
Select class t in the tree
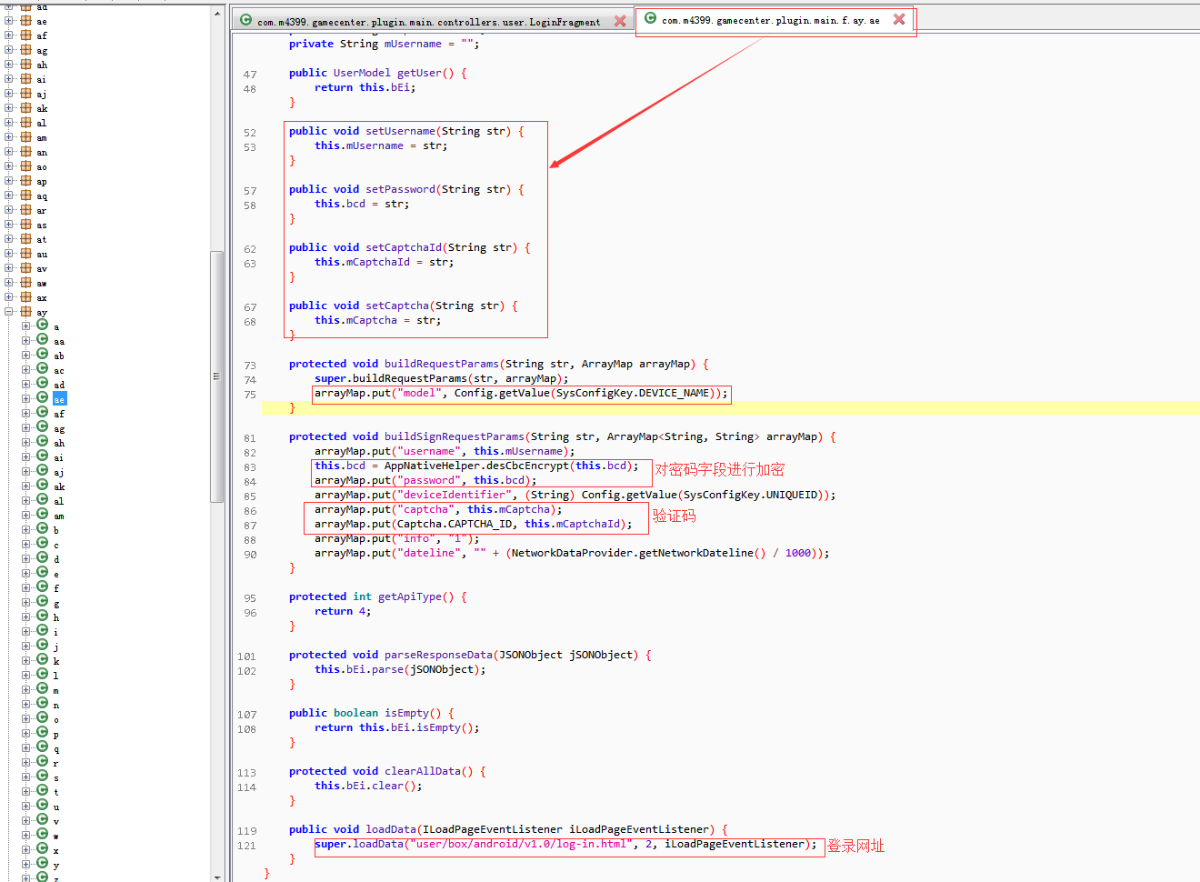pyautogui.click(x=56, y=792)
